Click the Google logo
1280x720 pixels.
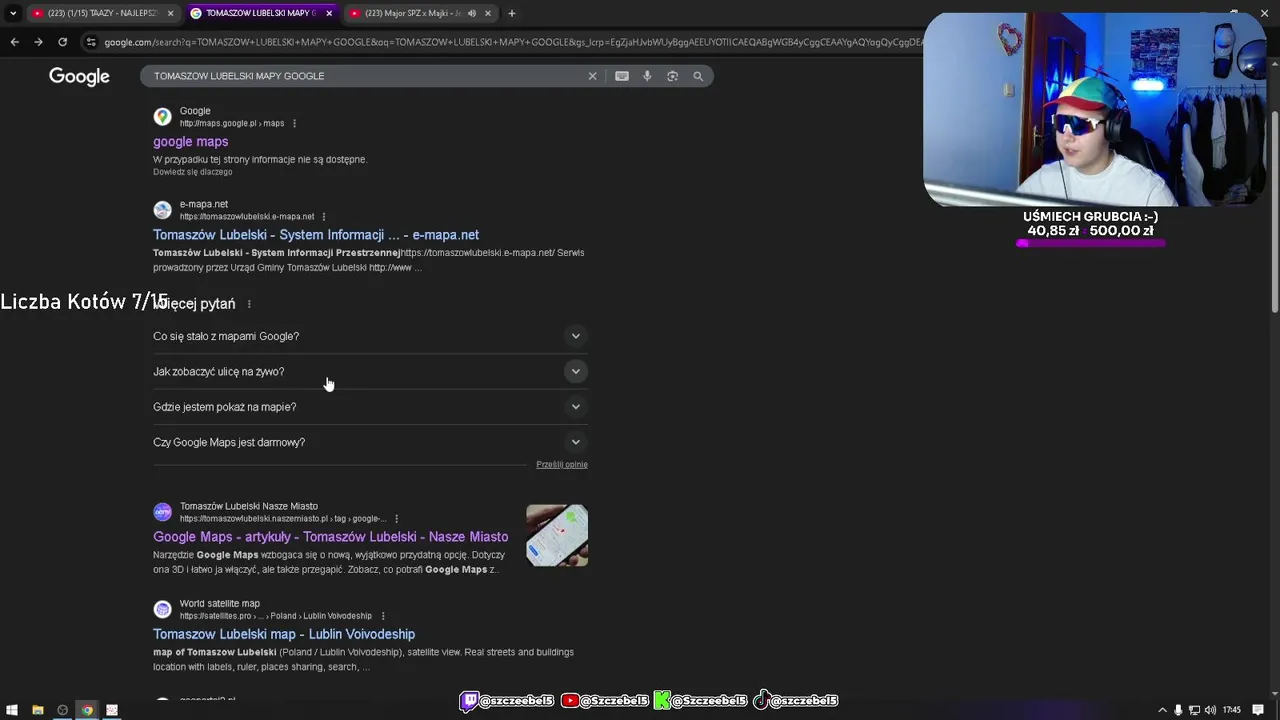click(79, 77)
